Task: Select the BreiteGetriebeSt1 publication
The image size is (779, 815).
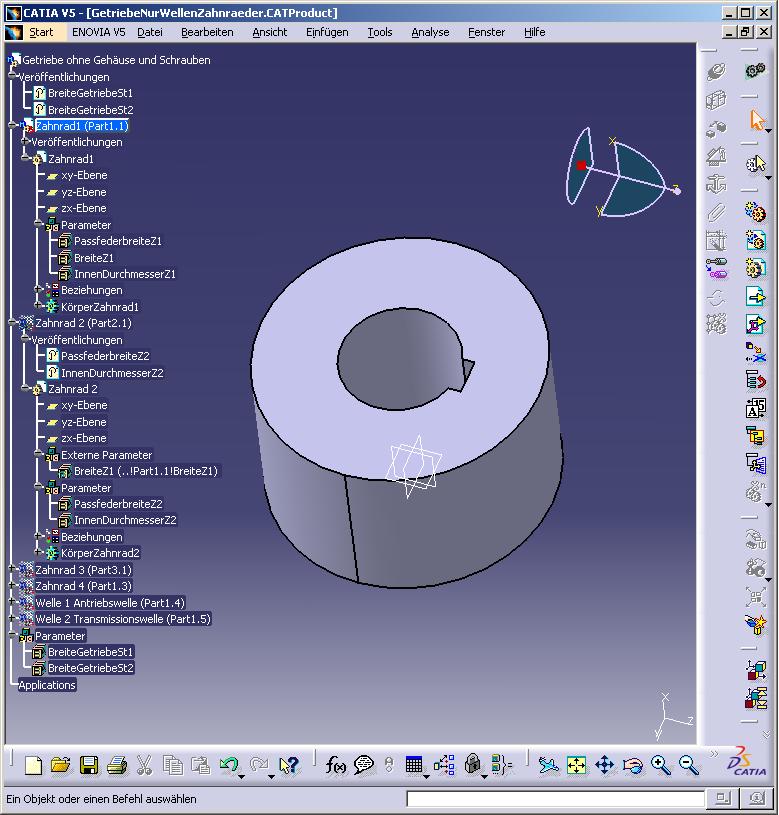Action: (90, 93)
